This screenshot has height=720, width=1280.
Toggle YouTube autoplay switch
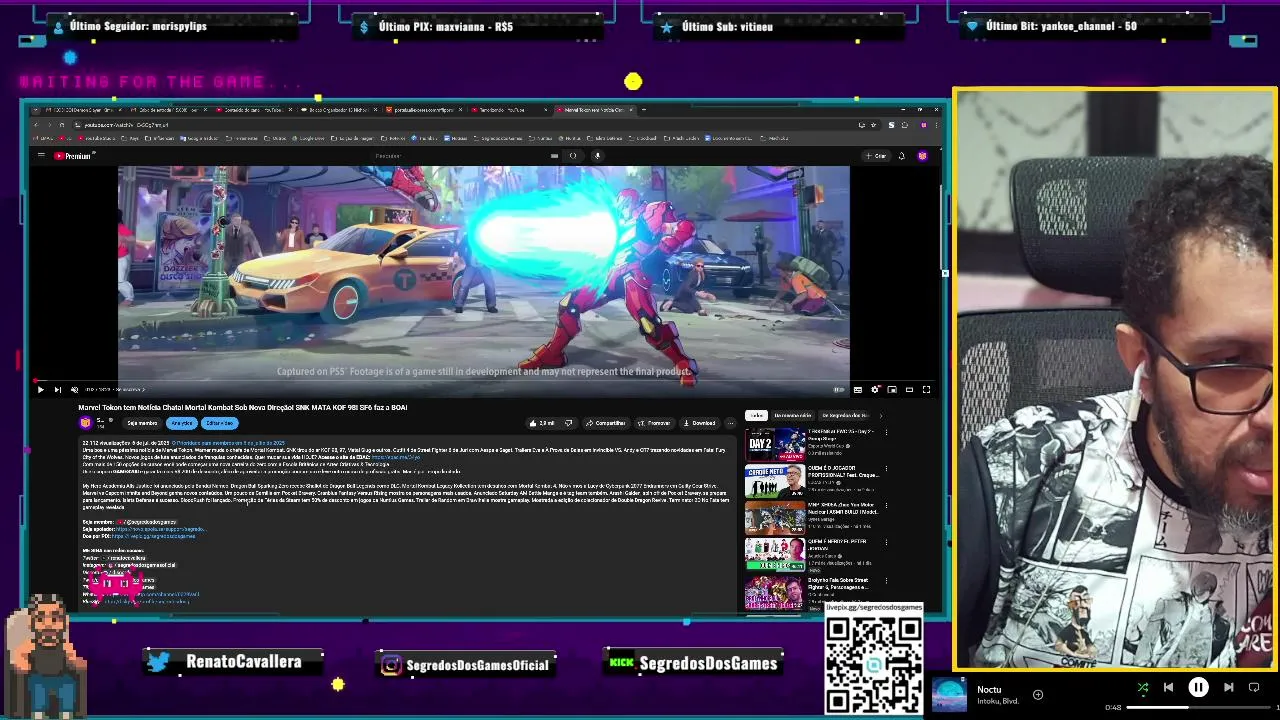(839, 390)
